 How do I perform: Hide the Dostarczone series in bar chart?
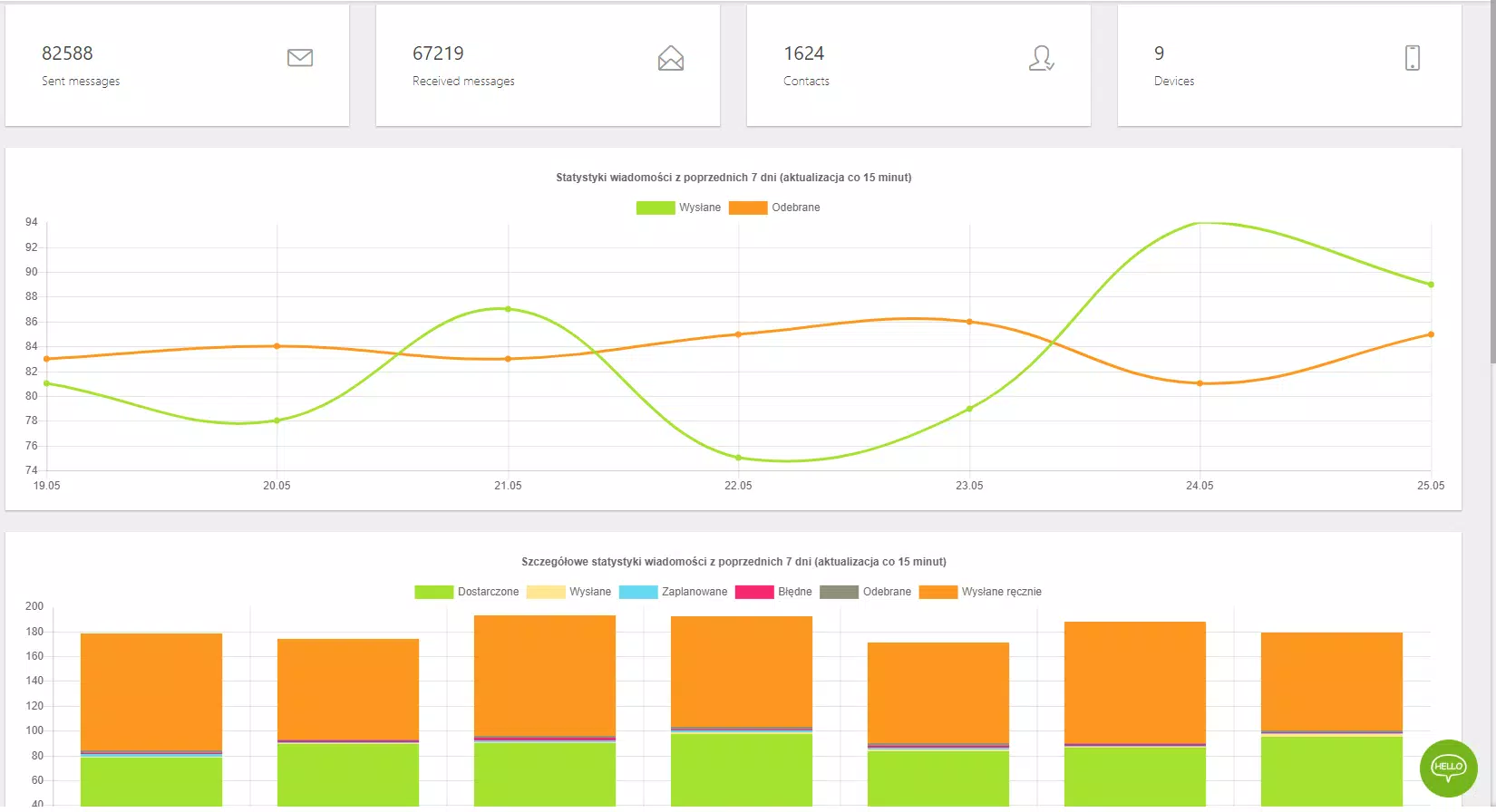[467, 592]
